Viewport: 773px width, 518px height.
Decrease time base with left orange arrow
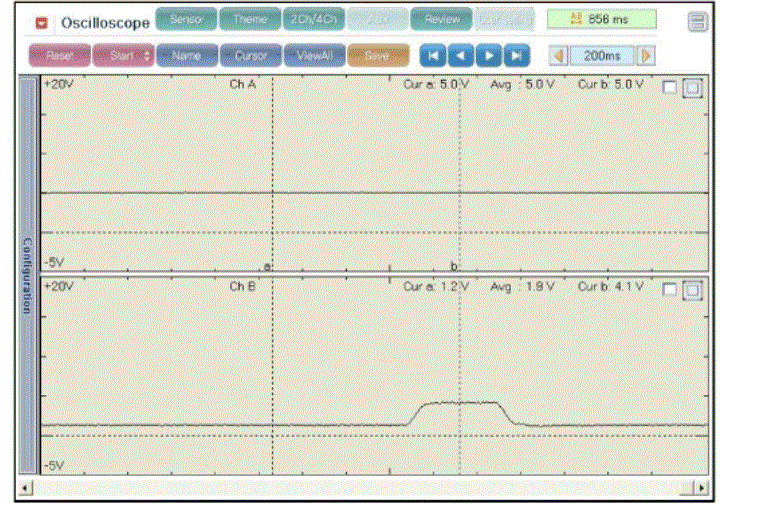559,56
